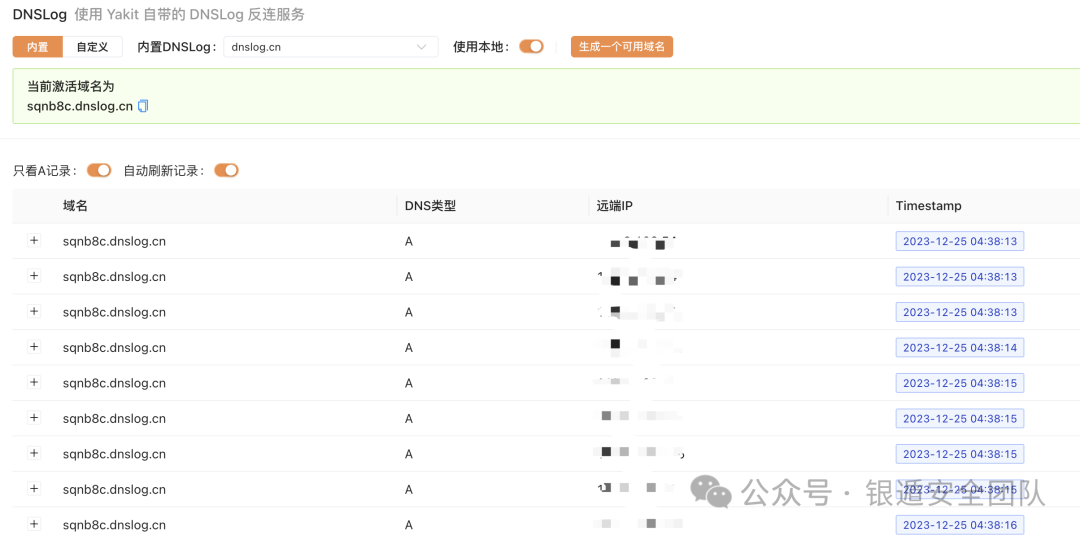Click the 域名 column header
The height and width of the screenshot is (536, 1080).
tap(76, 206)
